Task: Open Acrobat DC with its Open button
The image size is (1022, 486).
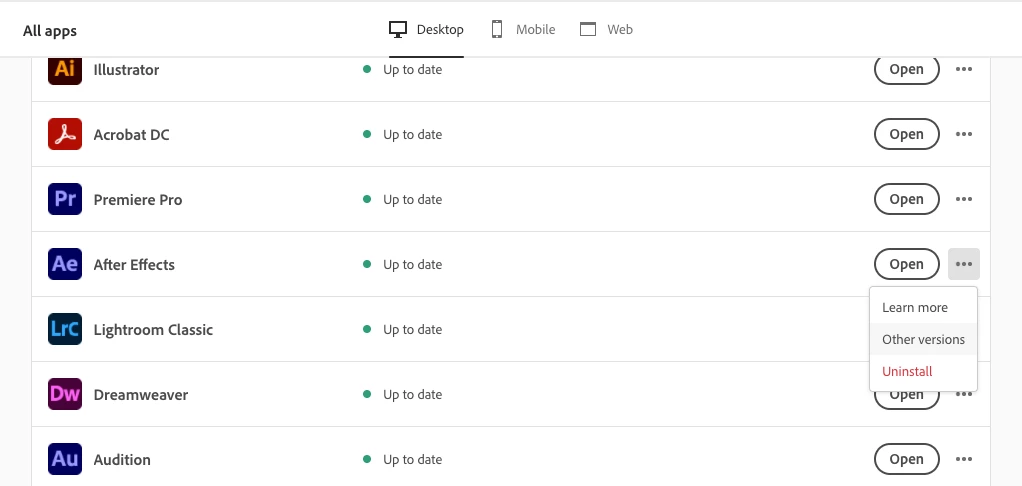Action: [x=907, y=134]
